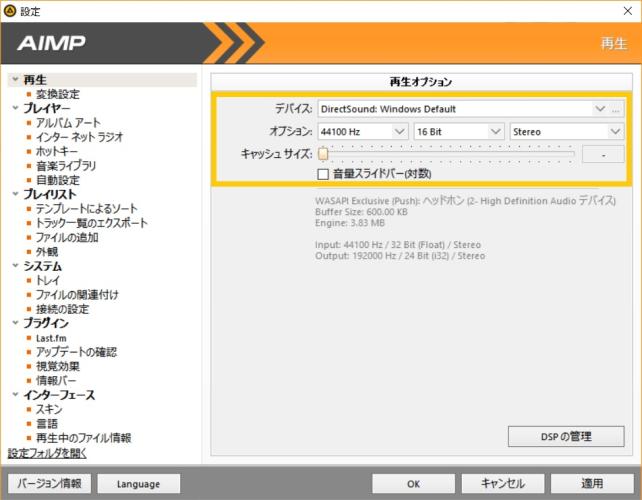
Task: Select プレイリスト category
Action: [50, 194]
